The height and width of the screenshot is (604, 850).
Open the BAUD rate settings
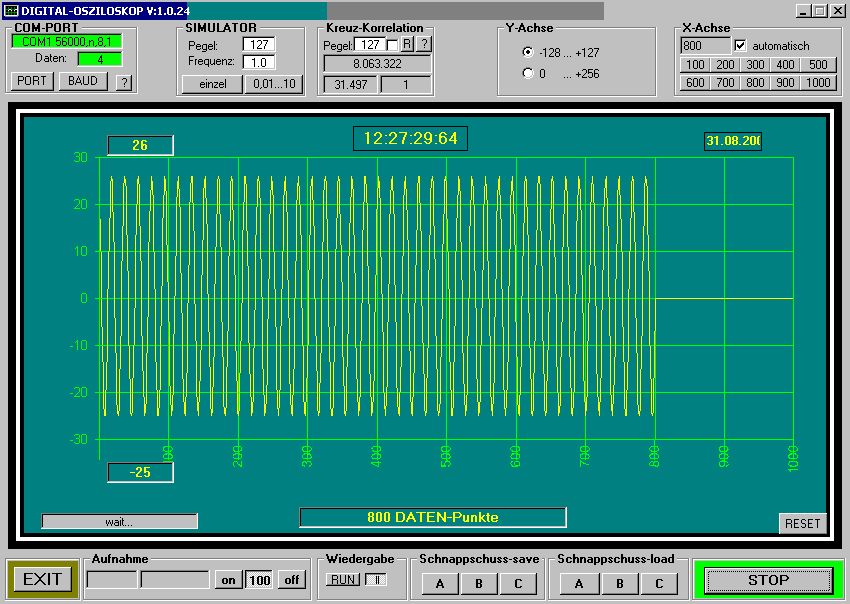tap(83, 81)
